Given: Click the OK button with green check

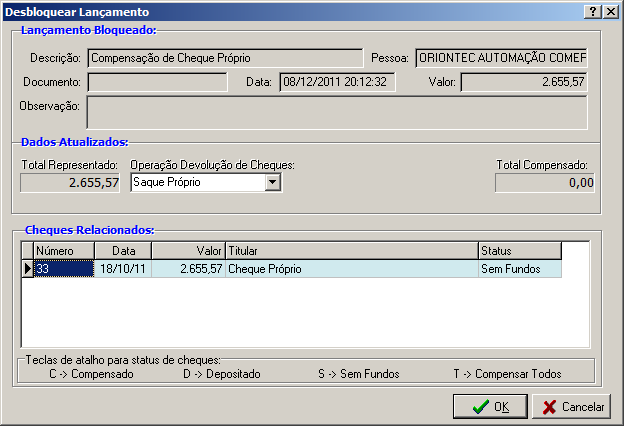Looking at the screenshot, I should [x=490, y=407].
